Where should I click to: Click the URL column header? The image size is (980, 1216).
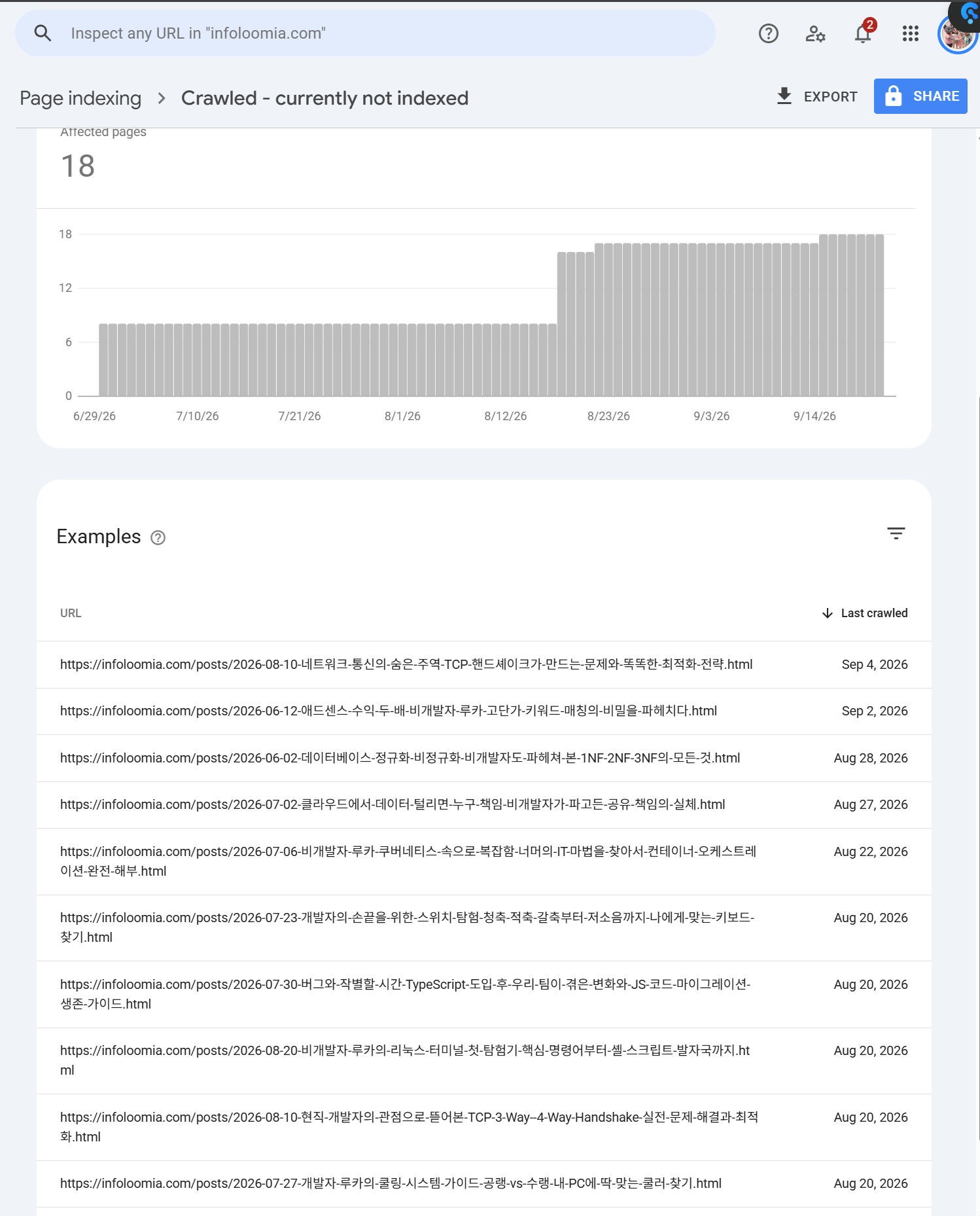pyautogui.click(x=71, y=613)
